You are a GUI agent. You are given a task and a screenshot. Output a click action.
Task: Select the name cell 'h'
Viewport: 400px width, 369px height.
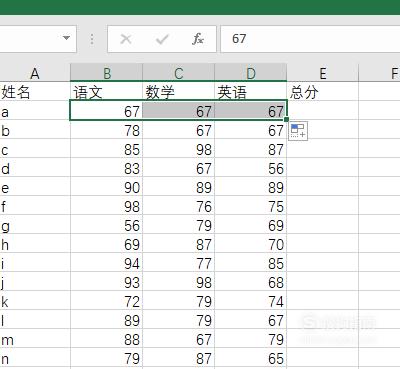35,244
